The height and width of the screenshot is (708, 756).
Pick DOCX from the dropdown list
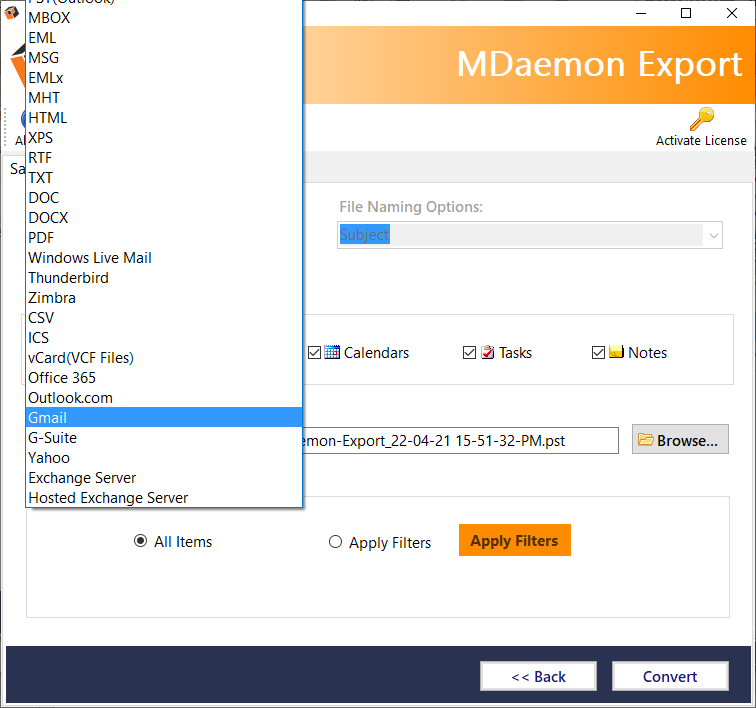164,218
